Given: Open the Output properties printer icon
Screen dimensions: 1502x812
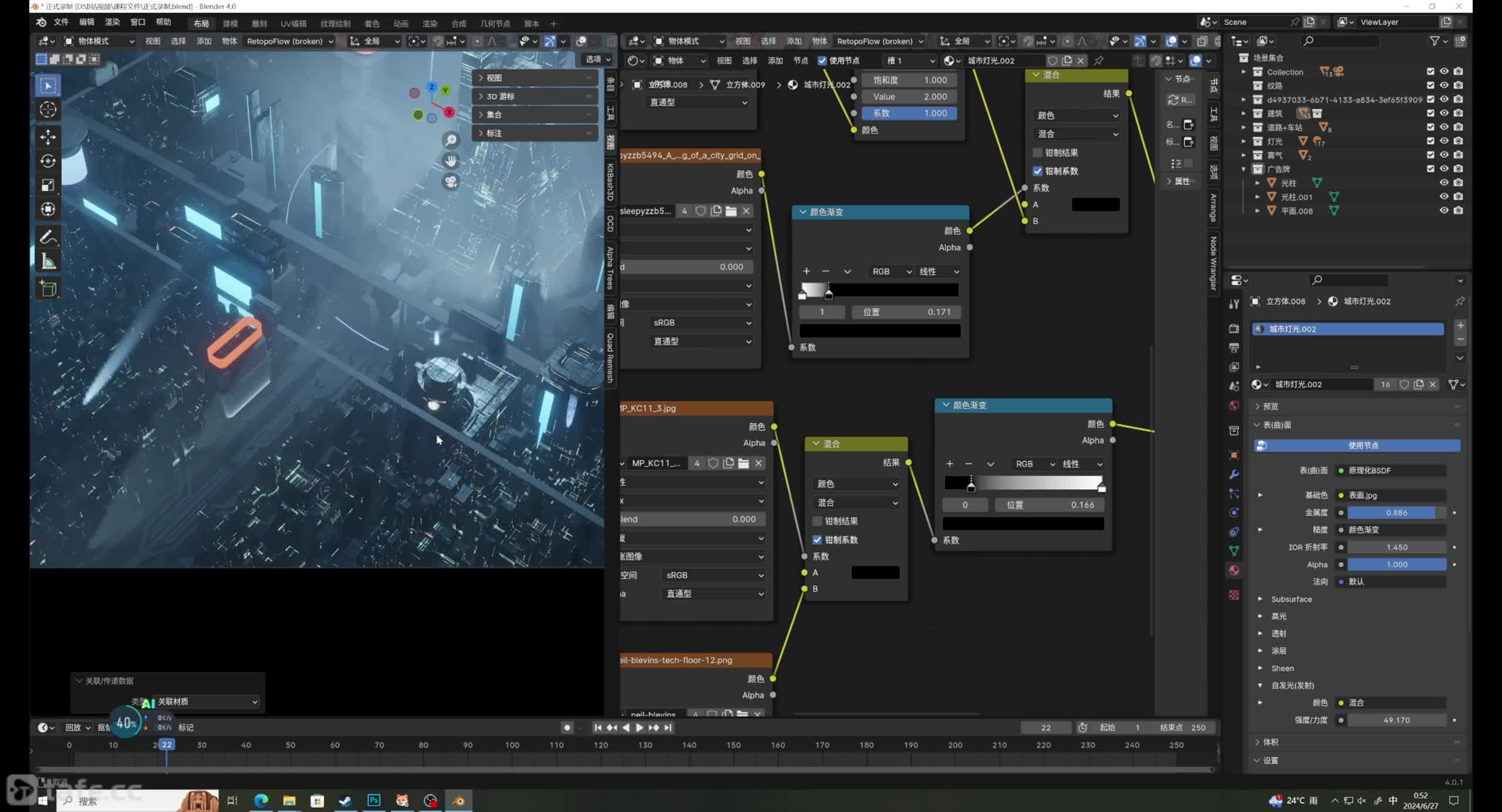Looking at the screenshot, I should tap(1234, 348).
